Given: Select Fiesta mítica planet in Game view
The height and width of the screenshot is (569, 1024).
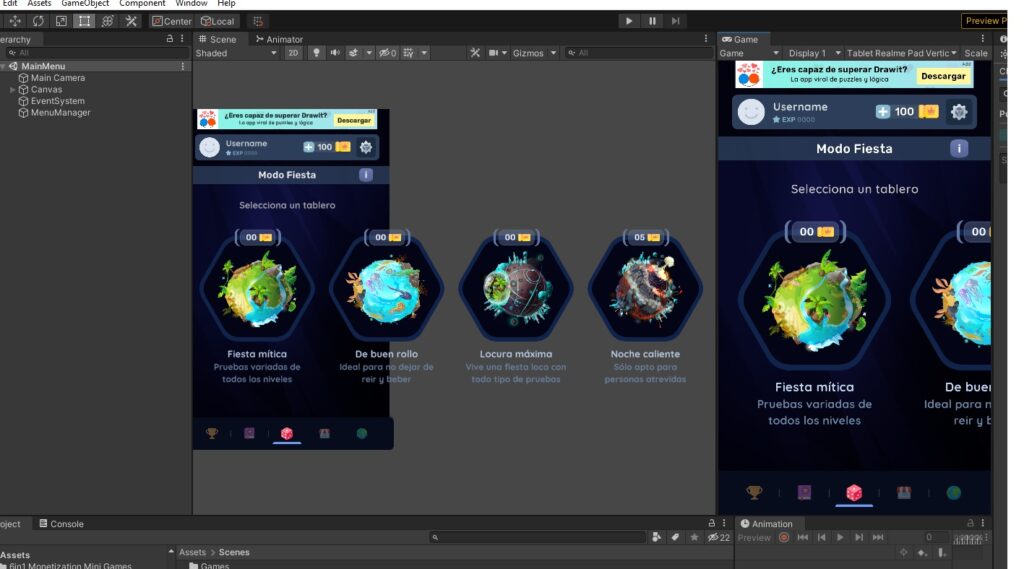Looking at the screenshot, I should 814,302.
